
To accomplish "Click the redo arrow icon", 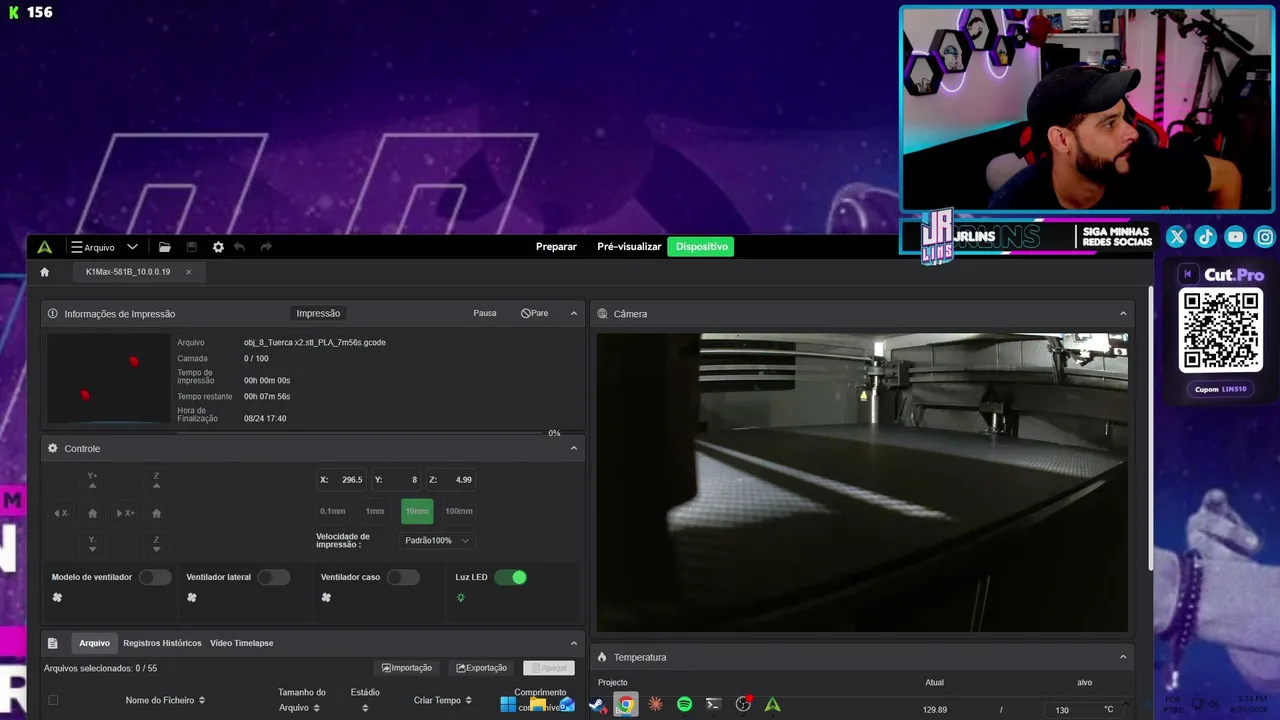I will tap(266, 247).
